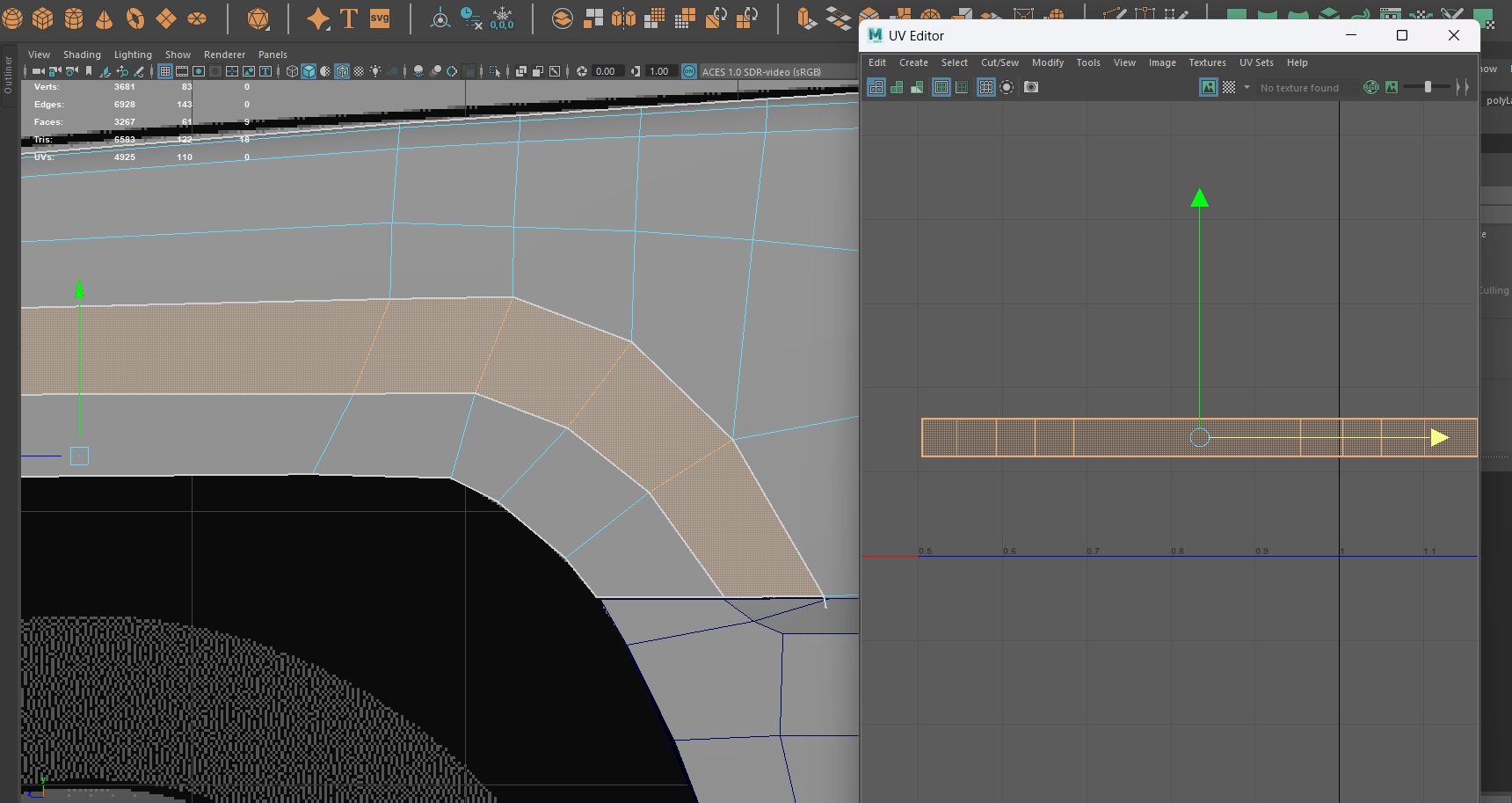Viewport: 1512px width, 803px height.
Task: Open the ACES 1.0 SDR-video view transform dropdown
Action: 761,71
